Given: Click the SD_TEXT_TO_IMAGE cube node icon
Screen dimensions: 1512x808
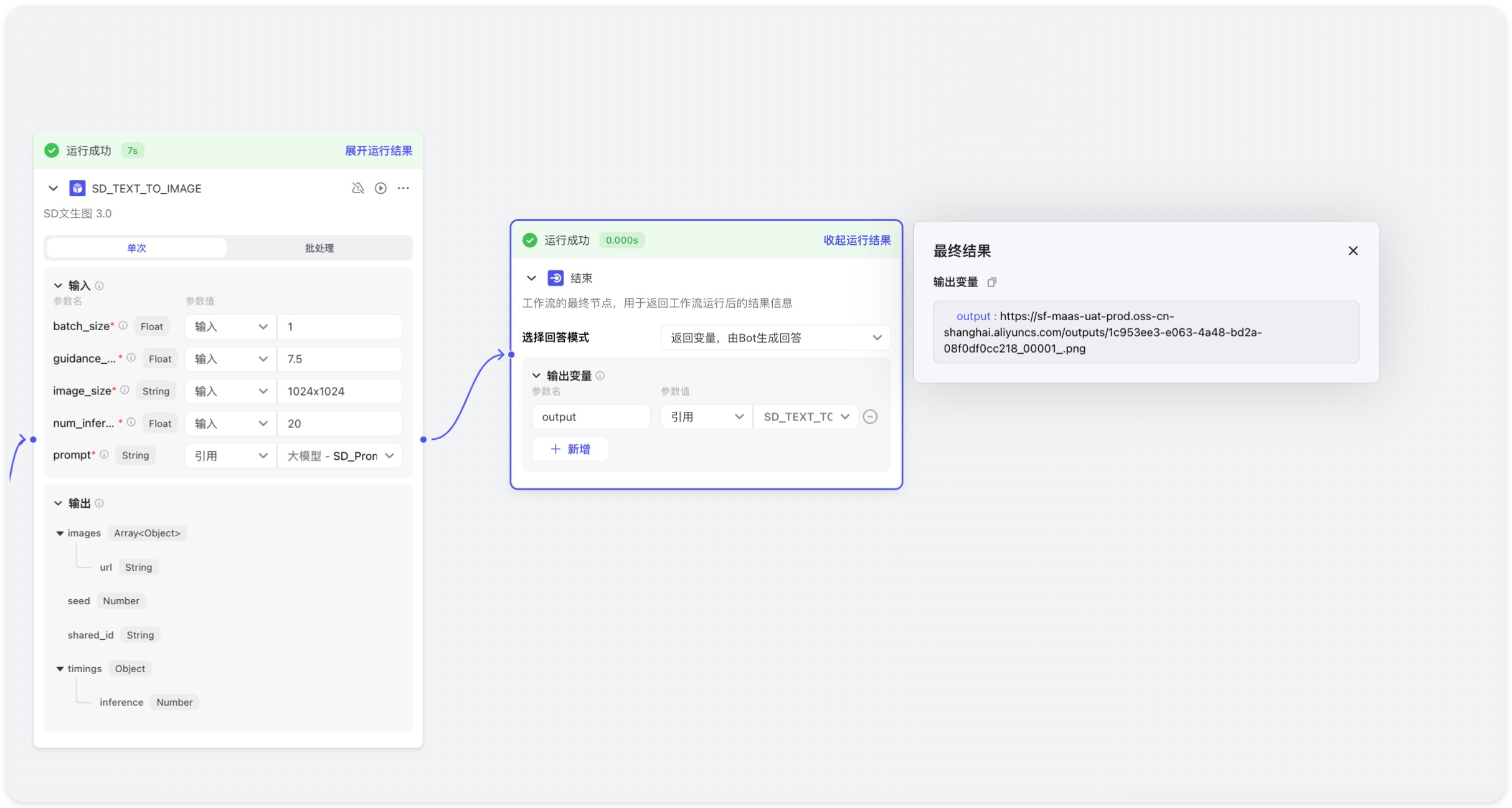Looking at the screenshot, I should click(x=77, y=188).
